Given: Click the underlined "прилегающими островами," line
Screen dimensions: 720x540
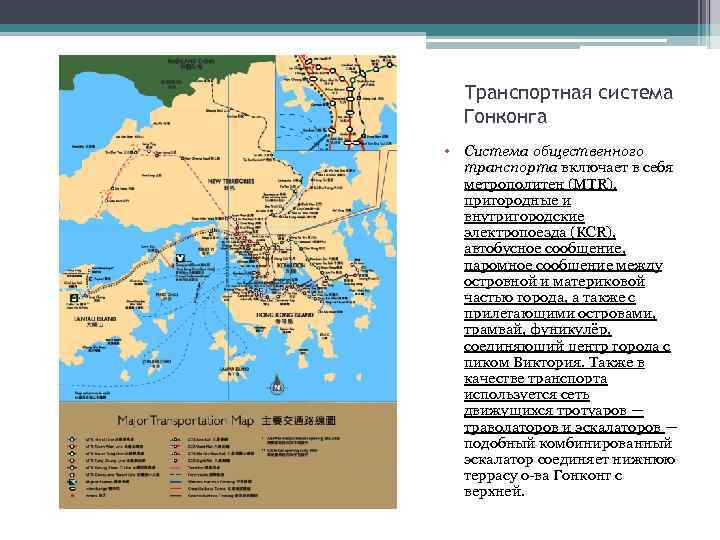Looking at the screenshot, I should pyautogui.click(x=560, y=313).
